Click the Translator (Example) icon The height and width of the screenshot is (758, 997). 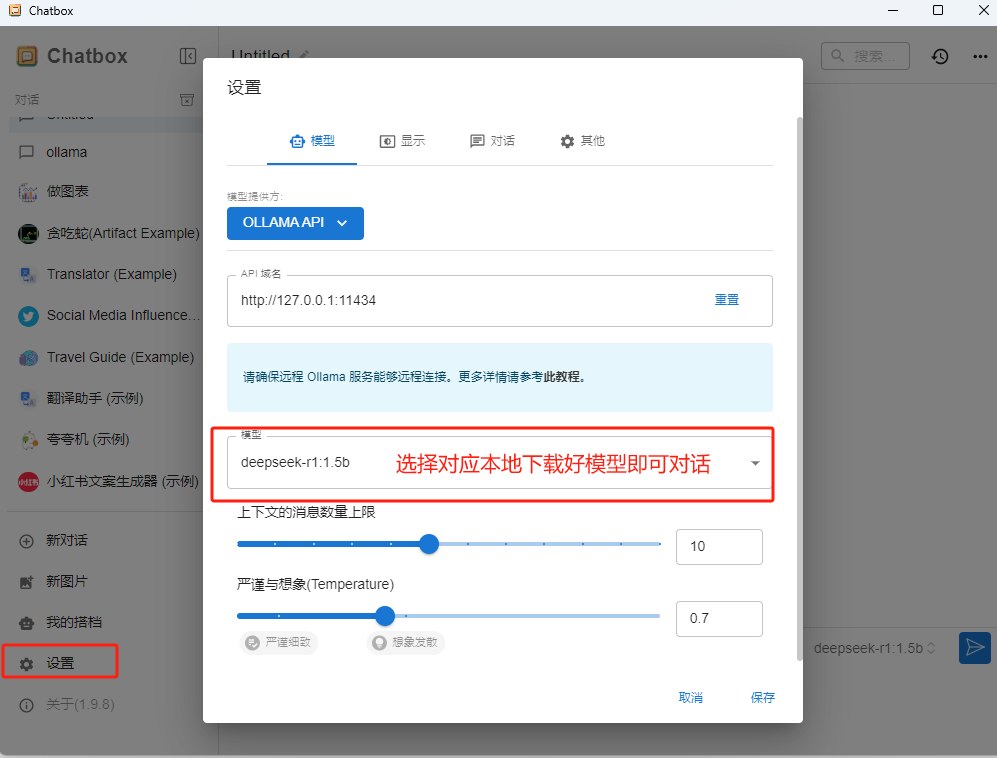pyautogui.click(x=27, y=275)
